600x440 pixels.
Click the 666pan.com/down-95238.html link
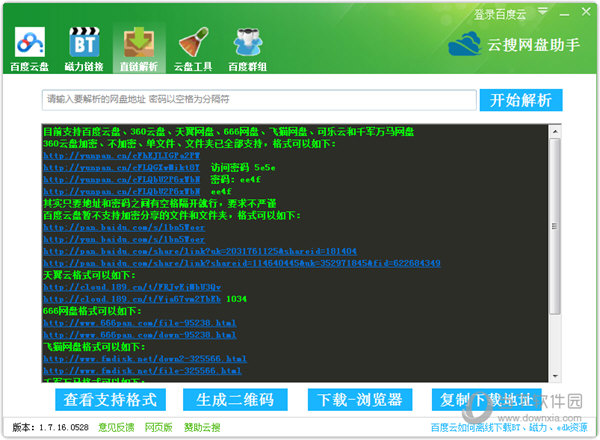(140, 335)
